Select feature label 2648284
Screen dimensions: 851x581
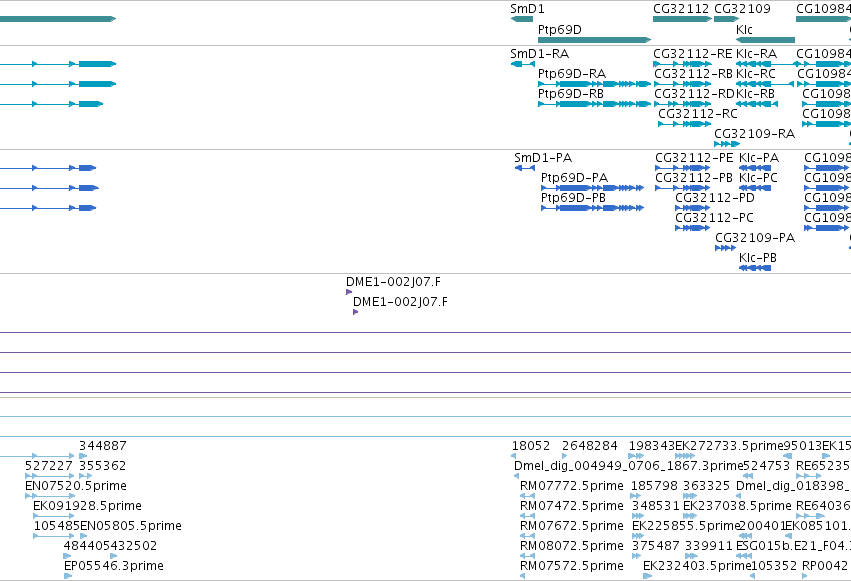(590, 446)
